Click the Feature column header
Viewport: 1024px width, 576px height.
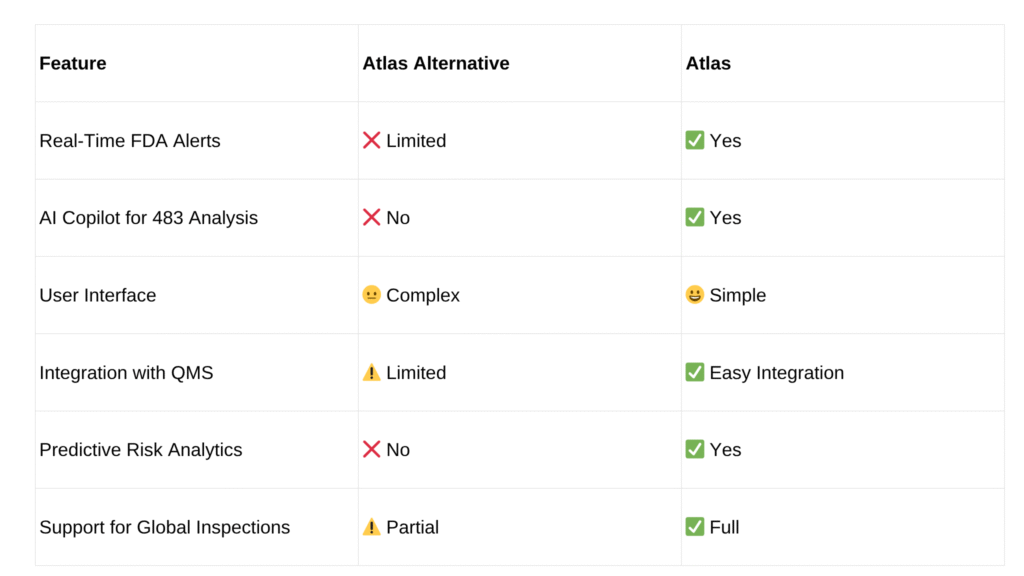point(72,63)
